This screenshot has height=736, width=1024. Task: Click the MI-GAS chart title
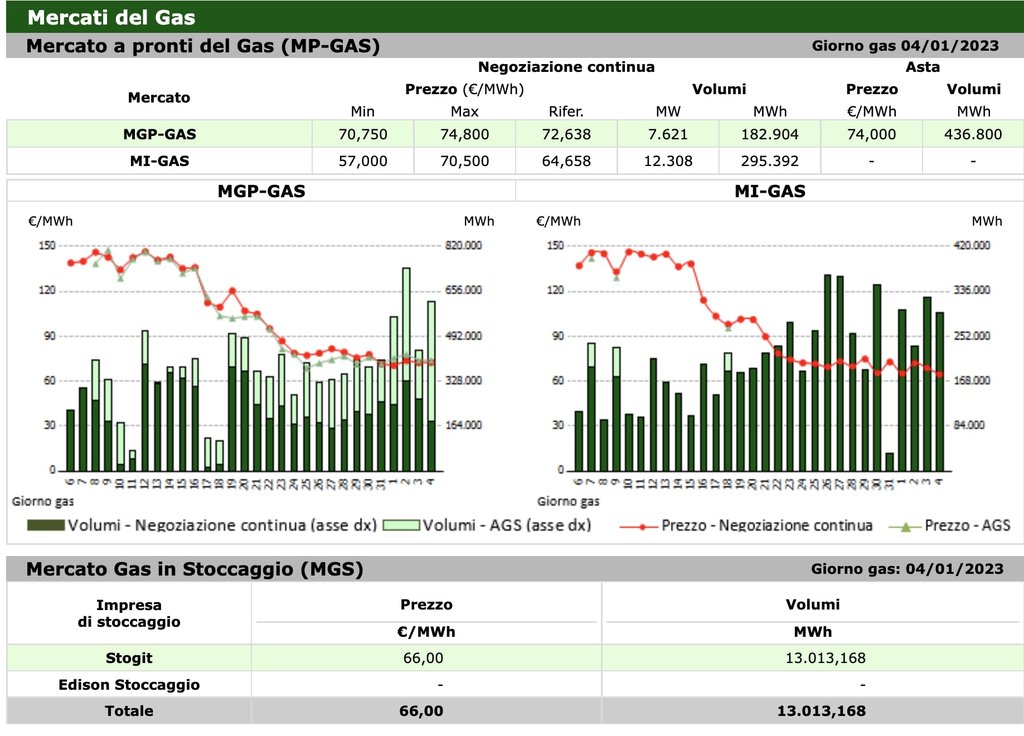click(x=769, y=191)
